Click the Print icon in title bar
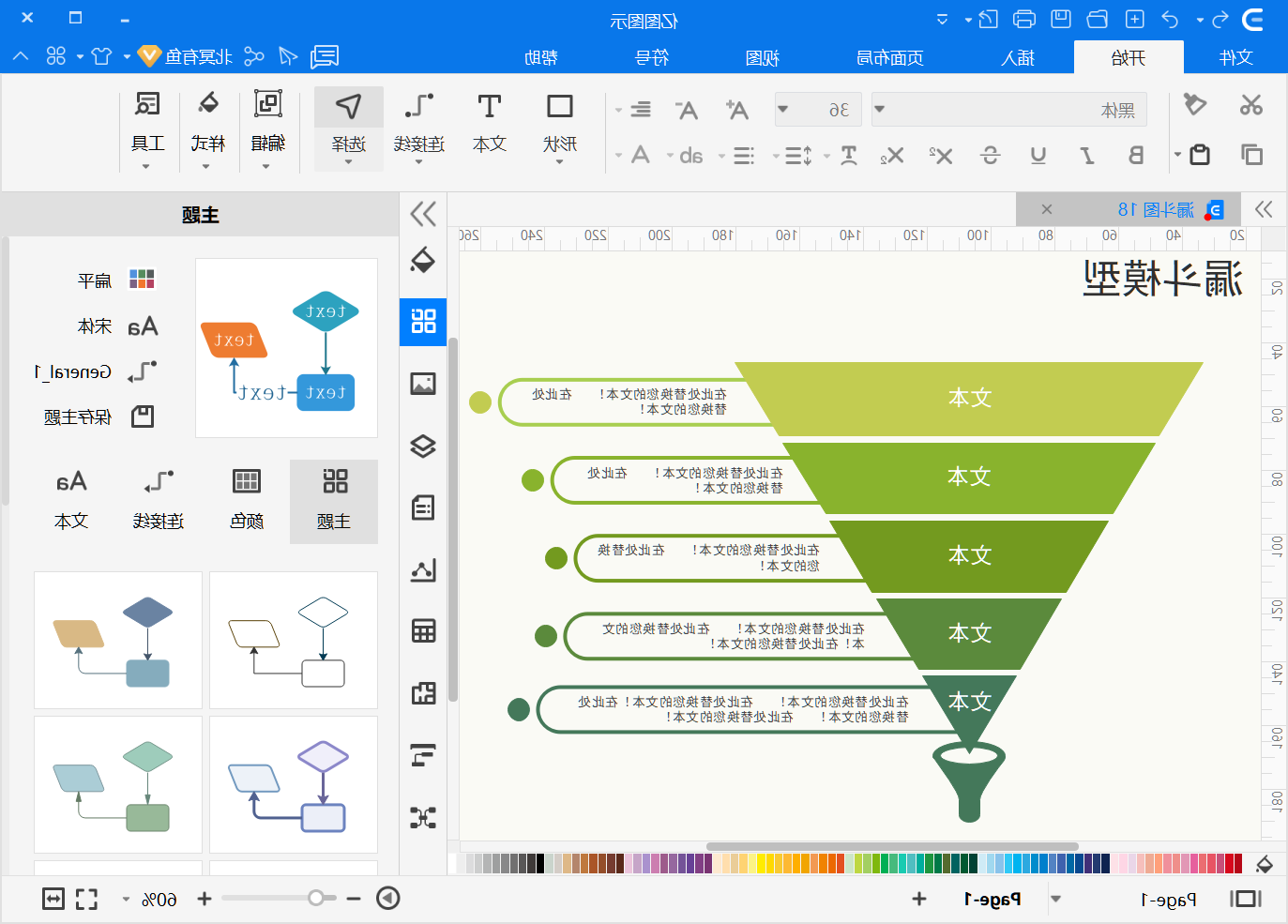Screen dimensions: 1288x924 (x=1024, y=19)
